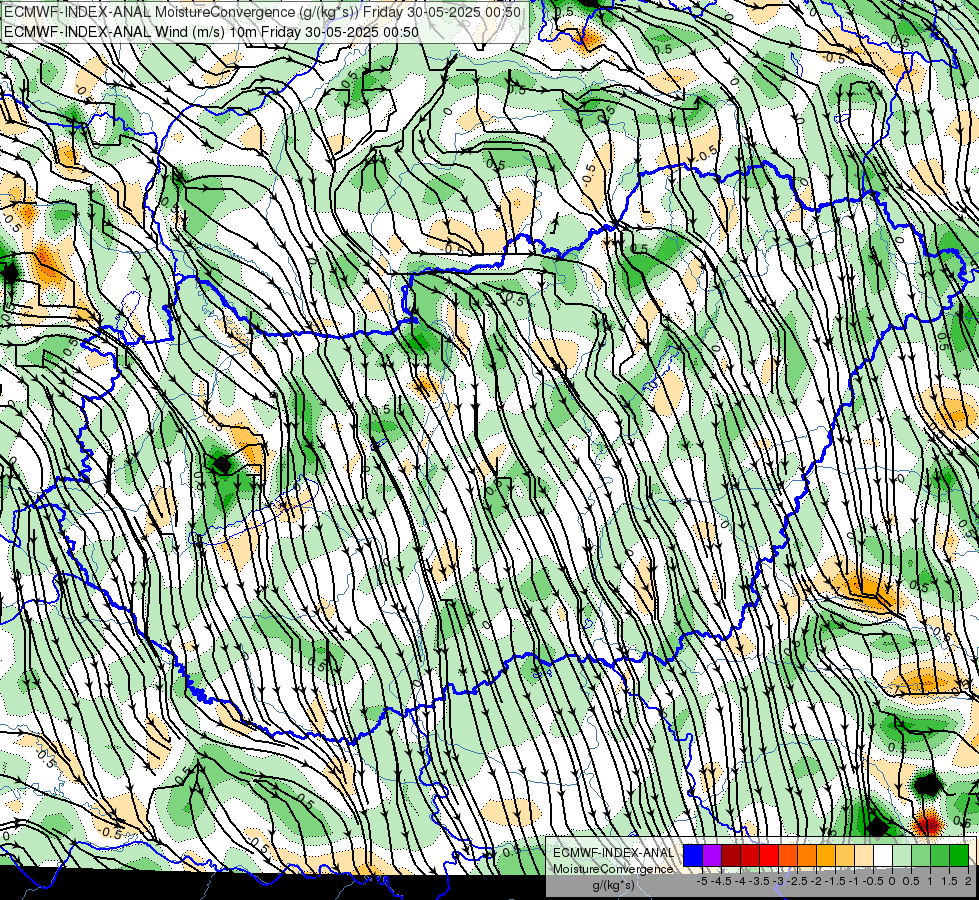Select legend swatch between -4 and -3.5
979x900 pixels.
tap(750, 855)
